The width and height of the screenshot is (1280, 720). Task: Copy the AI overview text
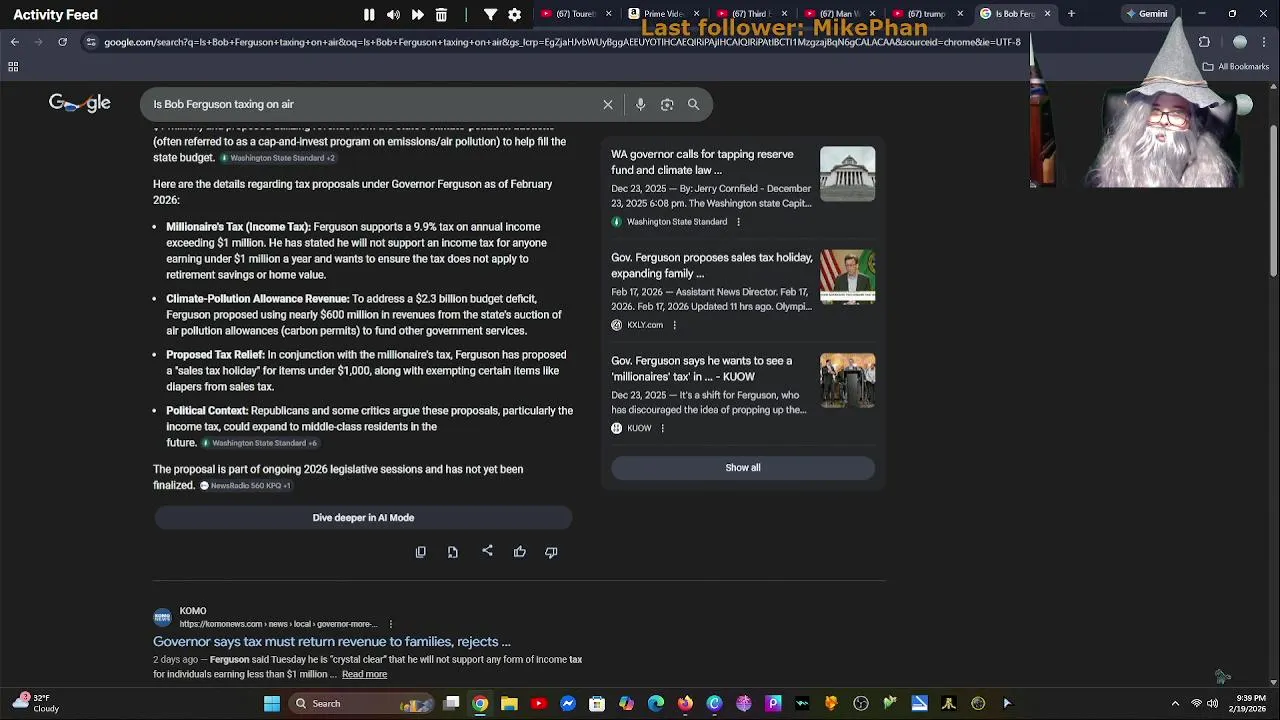421,552
